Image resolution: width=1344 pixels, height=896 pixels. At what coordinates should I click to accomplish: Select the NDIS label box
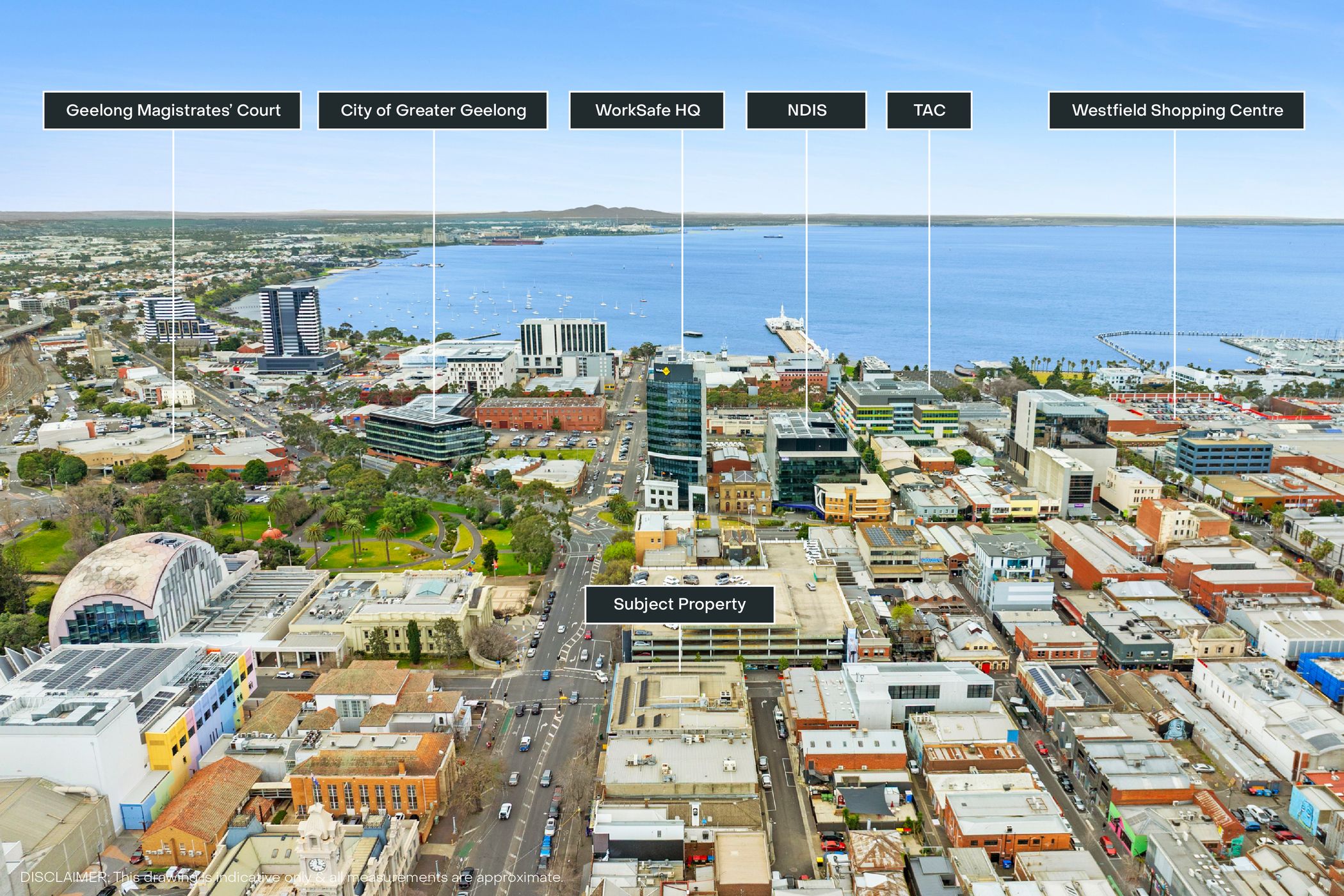click(x=806, y=111)
